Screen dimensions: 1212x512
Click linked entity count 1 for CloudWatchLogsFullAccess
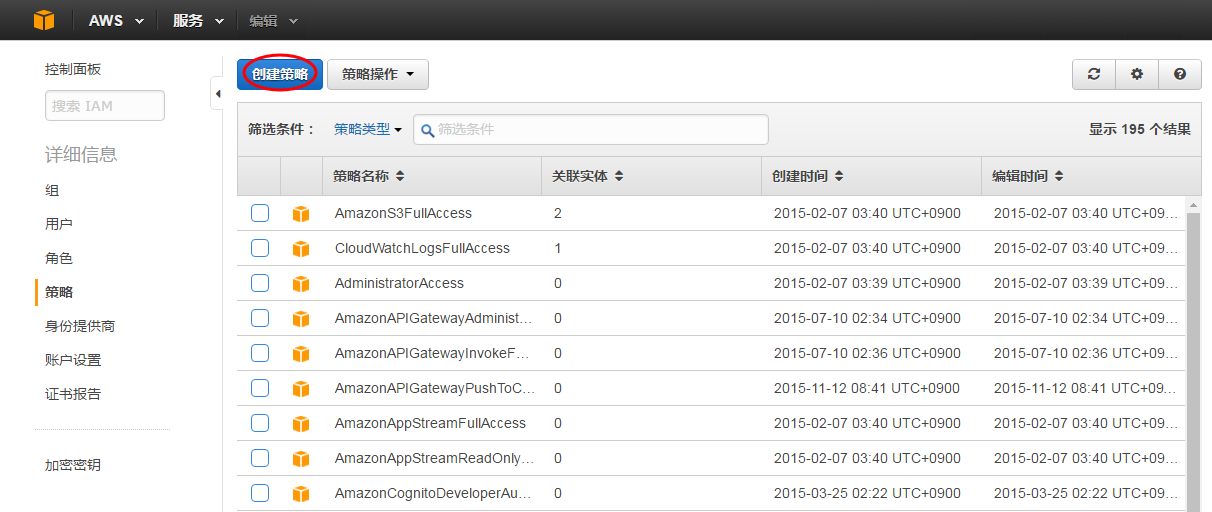(558, 248)
